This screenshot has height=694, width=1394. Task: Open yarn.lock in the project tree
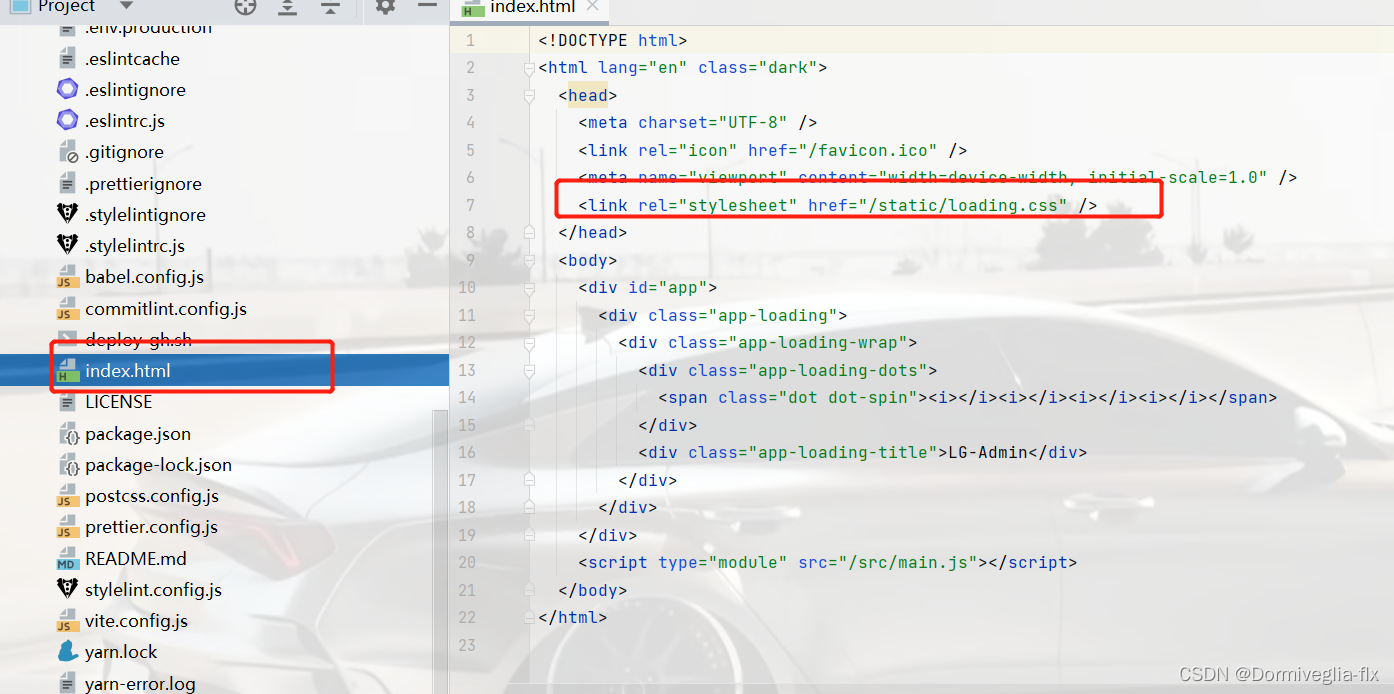121,652
